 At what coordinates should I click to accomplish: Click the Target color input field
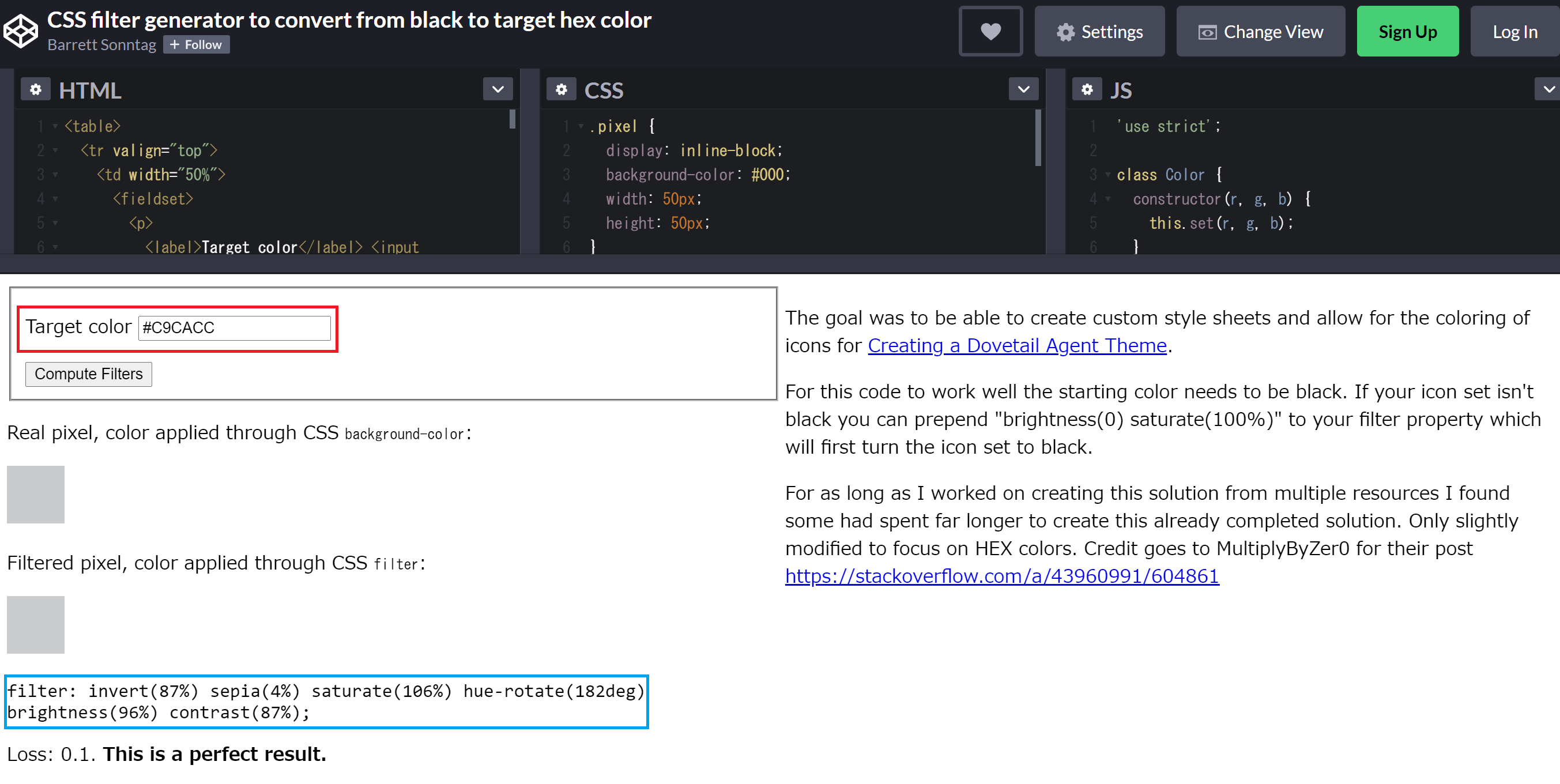pyautogui.click(x=235, y=327)
